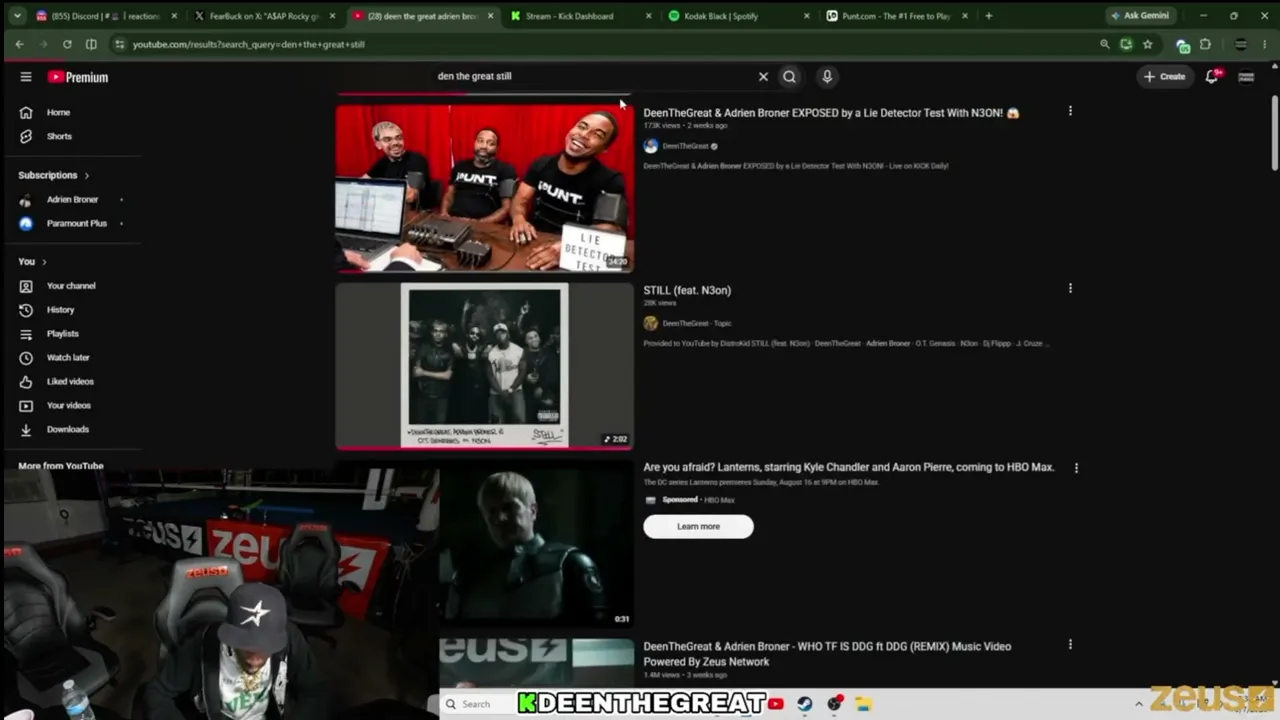Visit the DeenTheGreat - Topic channel

(x=697, y=323)
